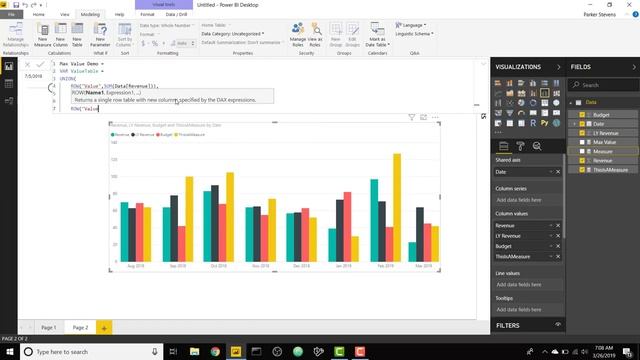
Task: Switch to Model relationships view in sidebar
Action: 9,101
